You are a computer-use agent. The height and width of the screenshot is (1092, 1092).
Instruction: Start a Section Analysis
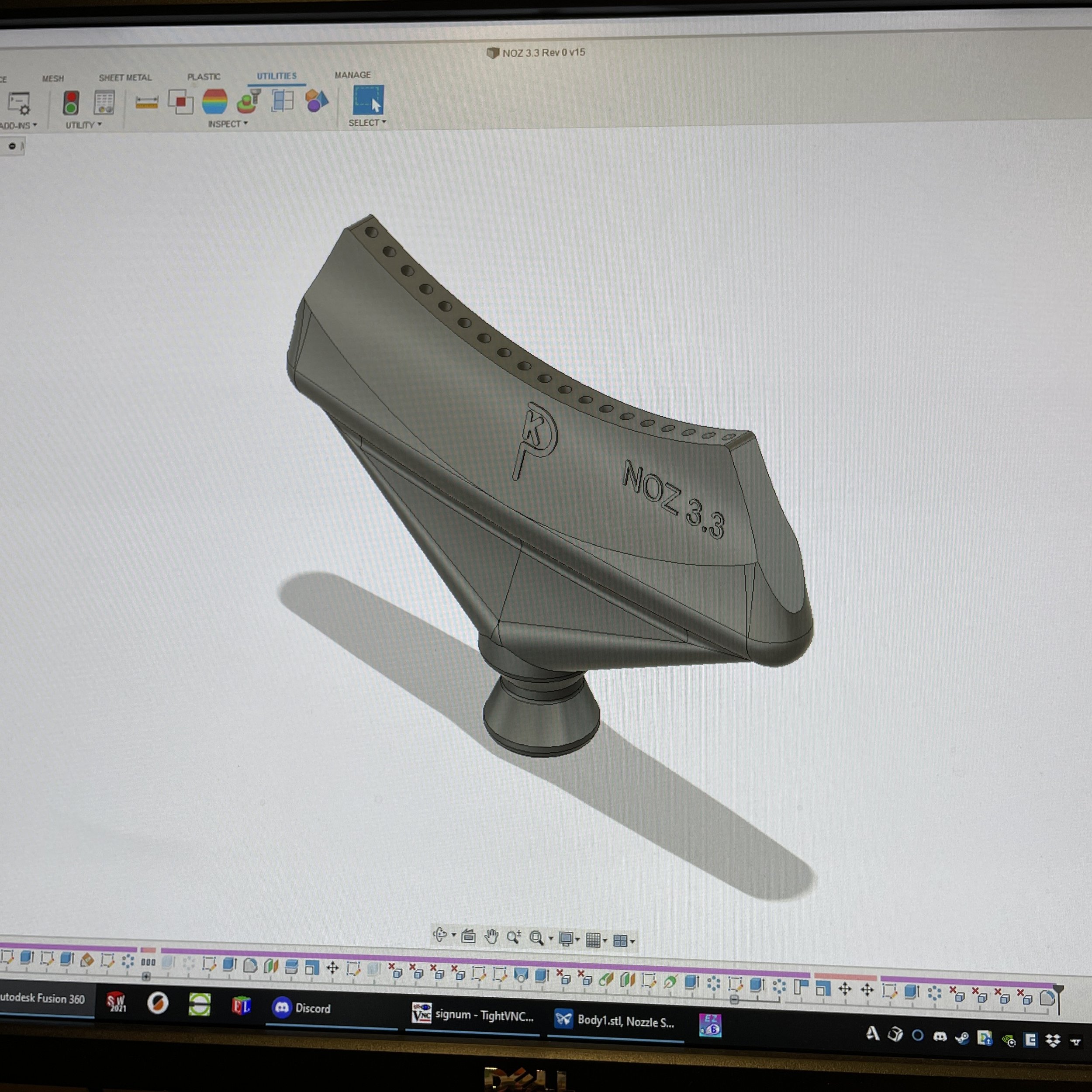[x=283, y=101]
